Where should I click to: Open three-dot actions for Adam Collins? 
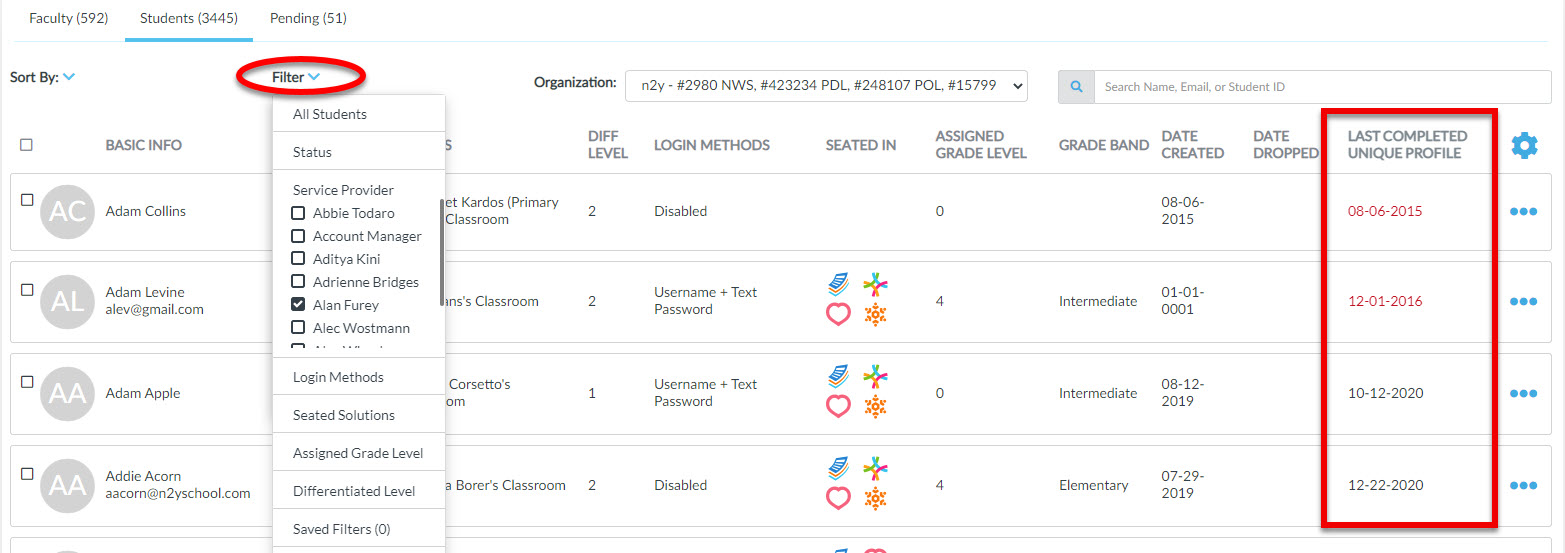pyautogui.click(x=1523, y=211)
